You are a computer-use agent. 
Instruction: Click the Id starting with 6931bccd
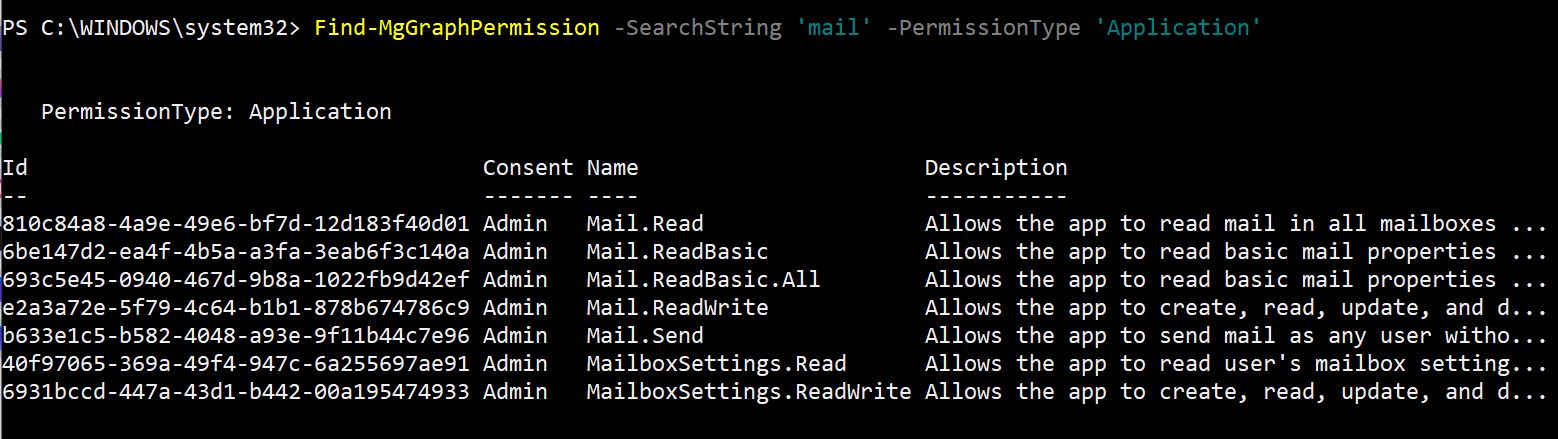point(236,392)
